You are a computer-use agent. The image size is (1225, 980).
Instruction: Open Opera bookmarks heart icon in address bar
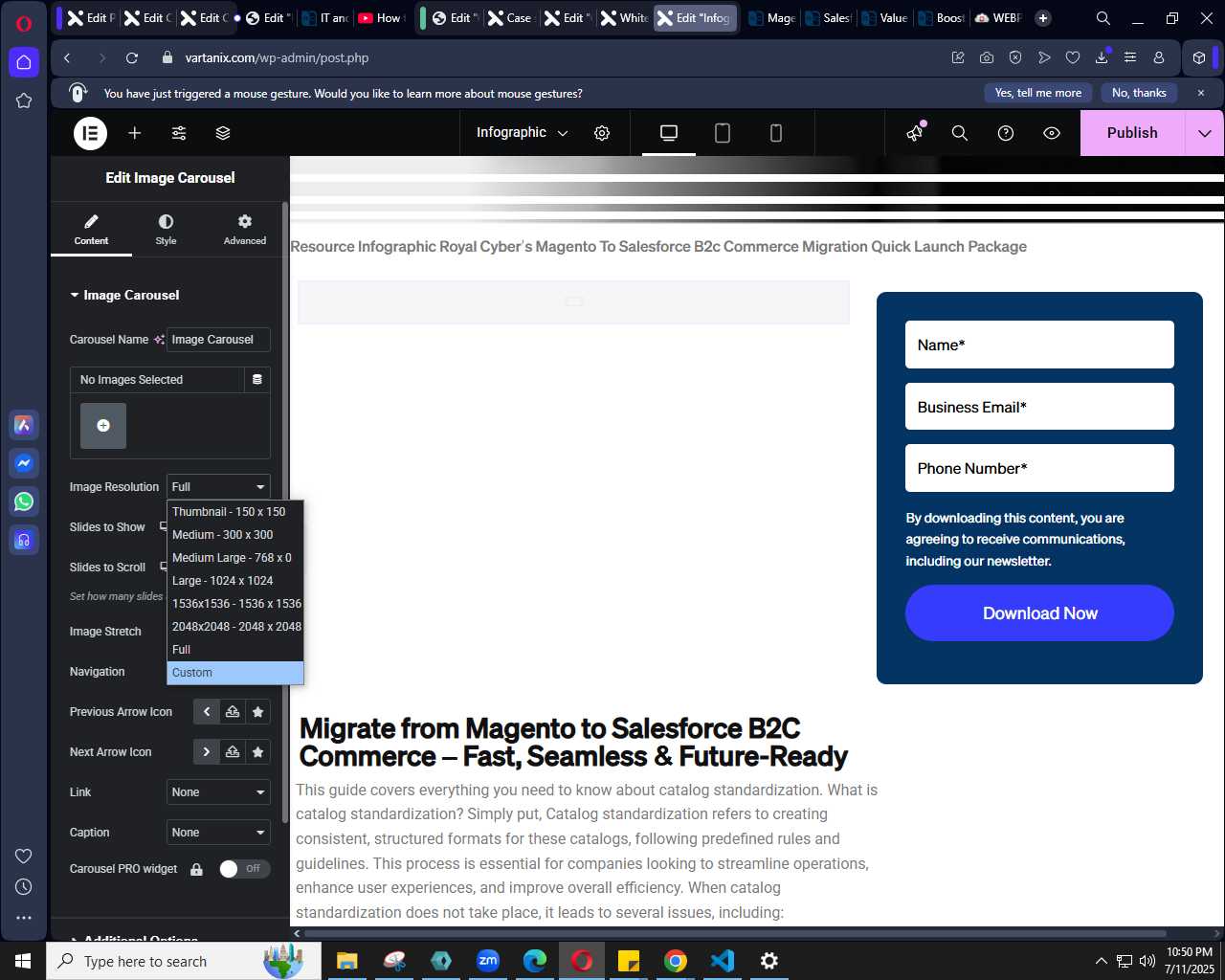1073,57
